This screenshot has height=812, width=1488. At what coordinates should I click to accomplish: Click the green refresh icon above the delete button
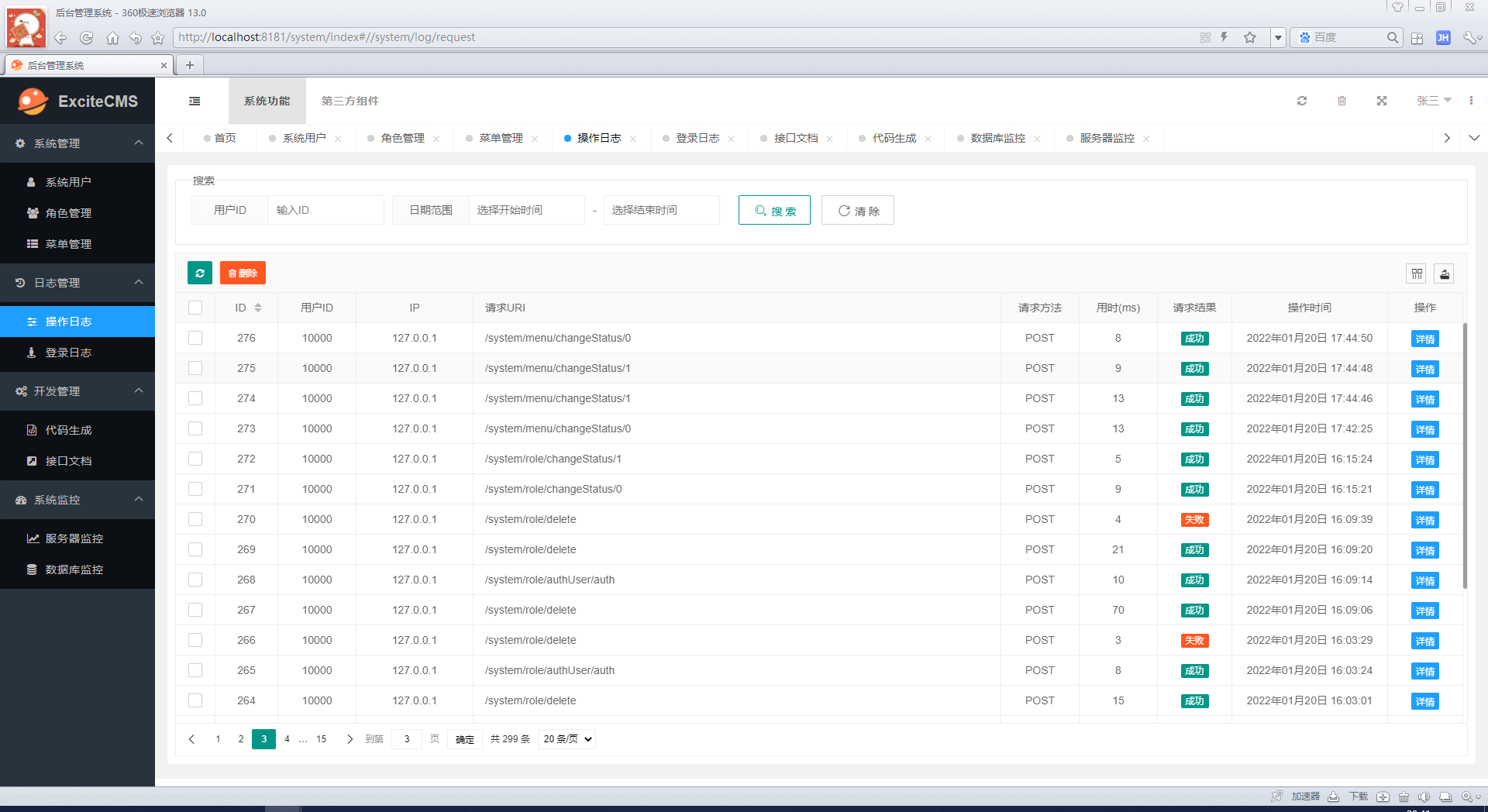tap(199, 273)
